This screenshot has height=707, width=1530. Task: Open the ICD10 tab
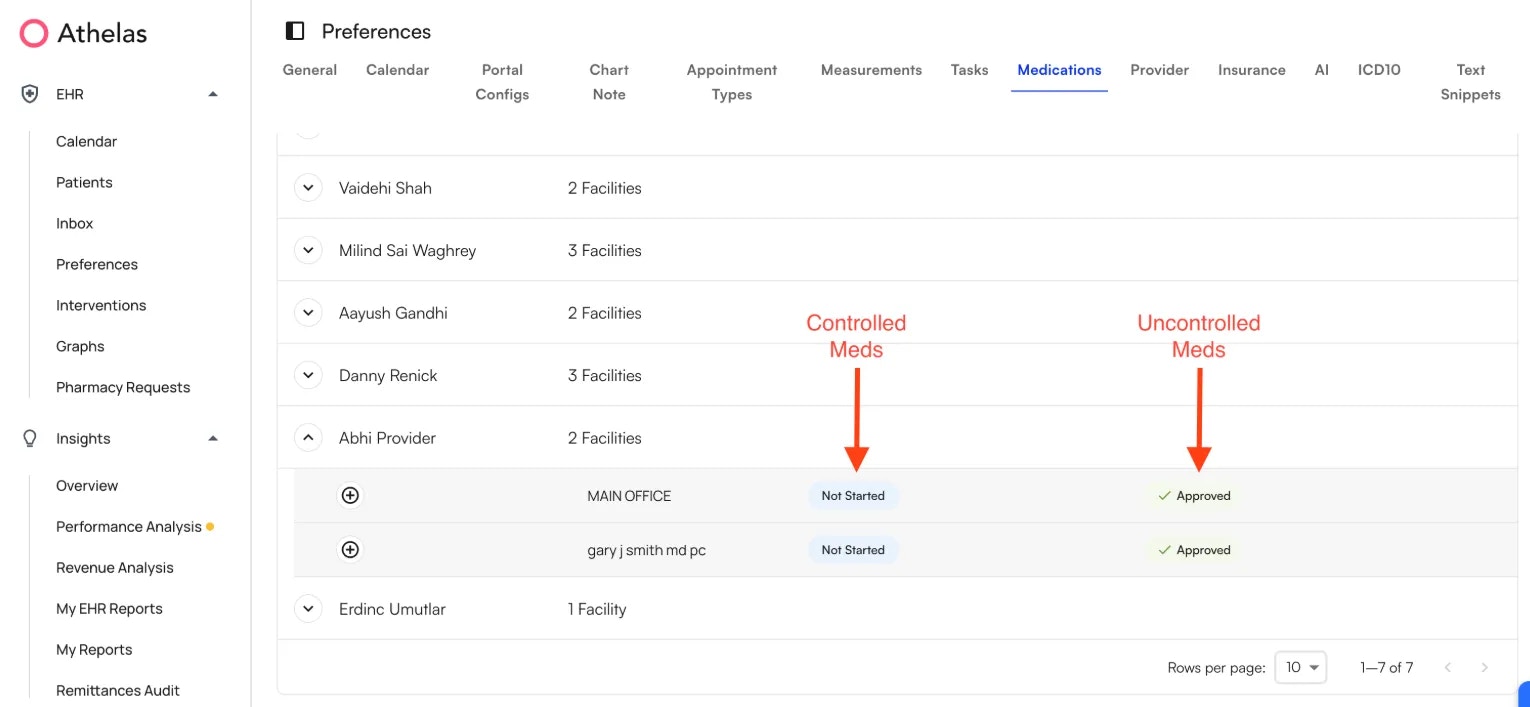point(1379,70)
